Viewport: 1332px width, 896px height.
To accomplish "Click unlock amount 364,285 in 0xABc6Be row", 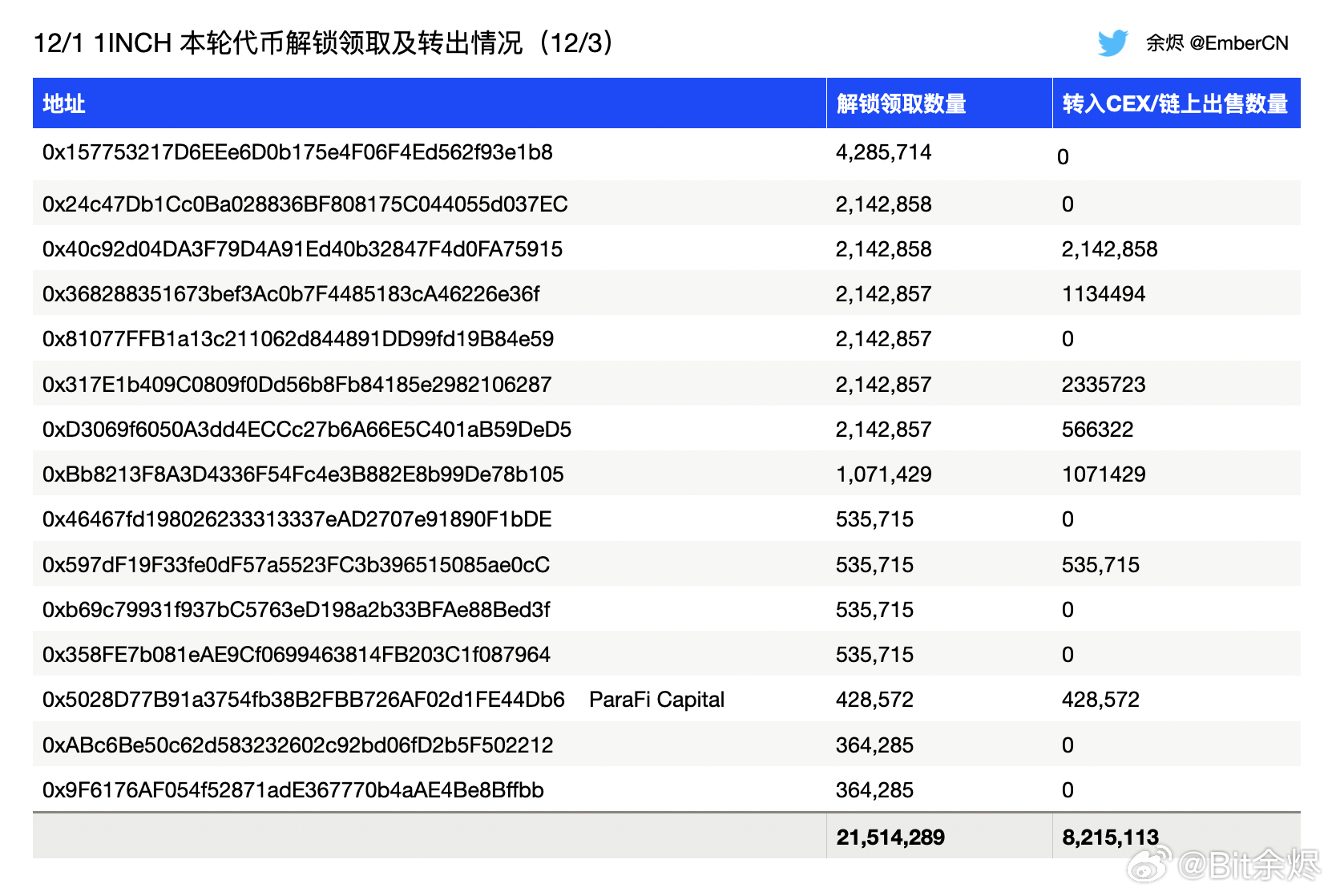I will coord(874,745).
